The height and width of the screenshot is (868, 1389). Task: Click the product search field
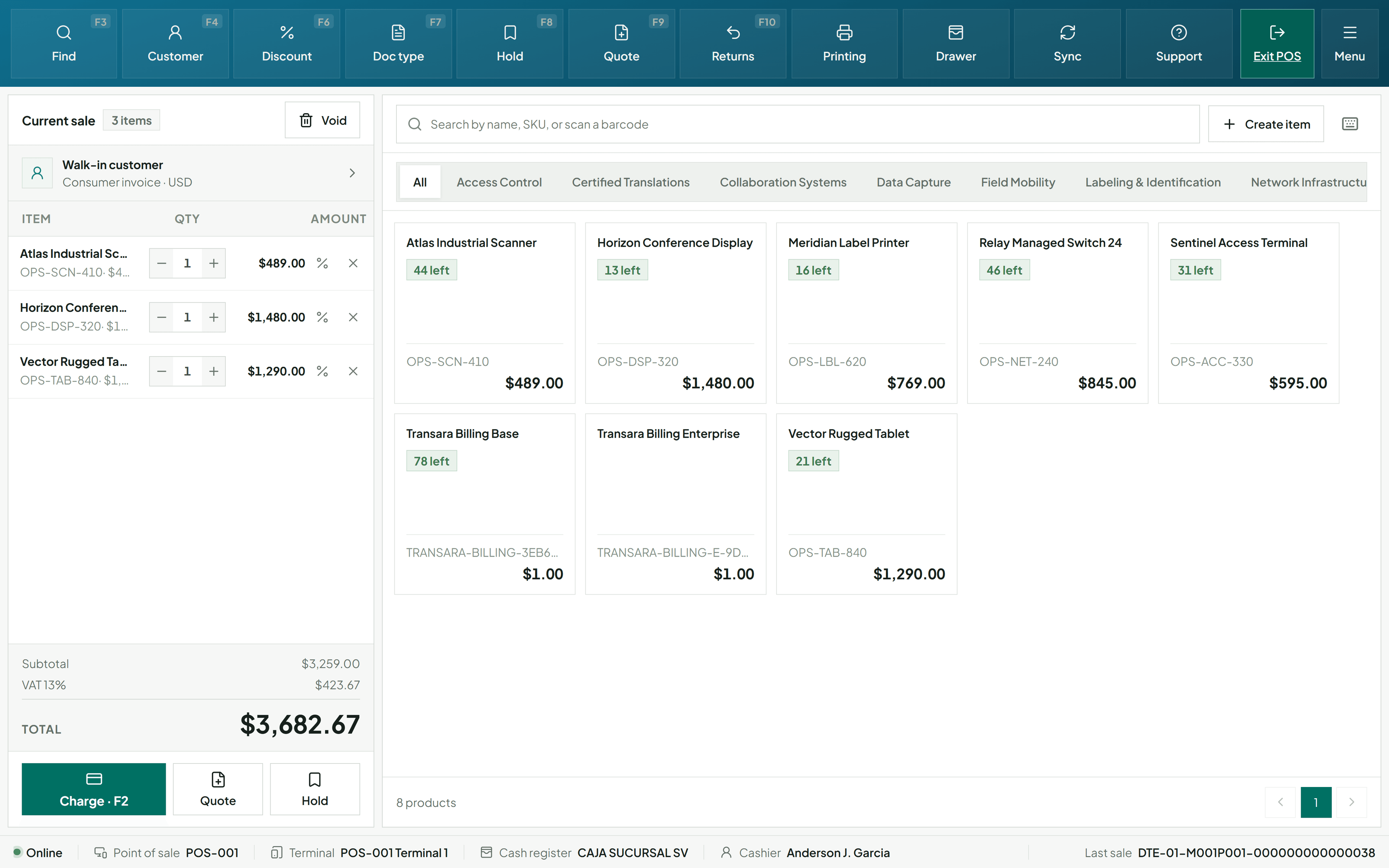point(798,124)
